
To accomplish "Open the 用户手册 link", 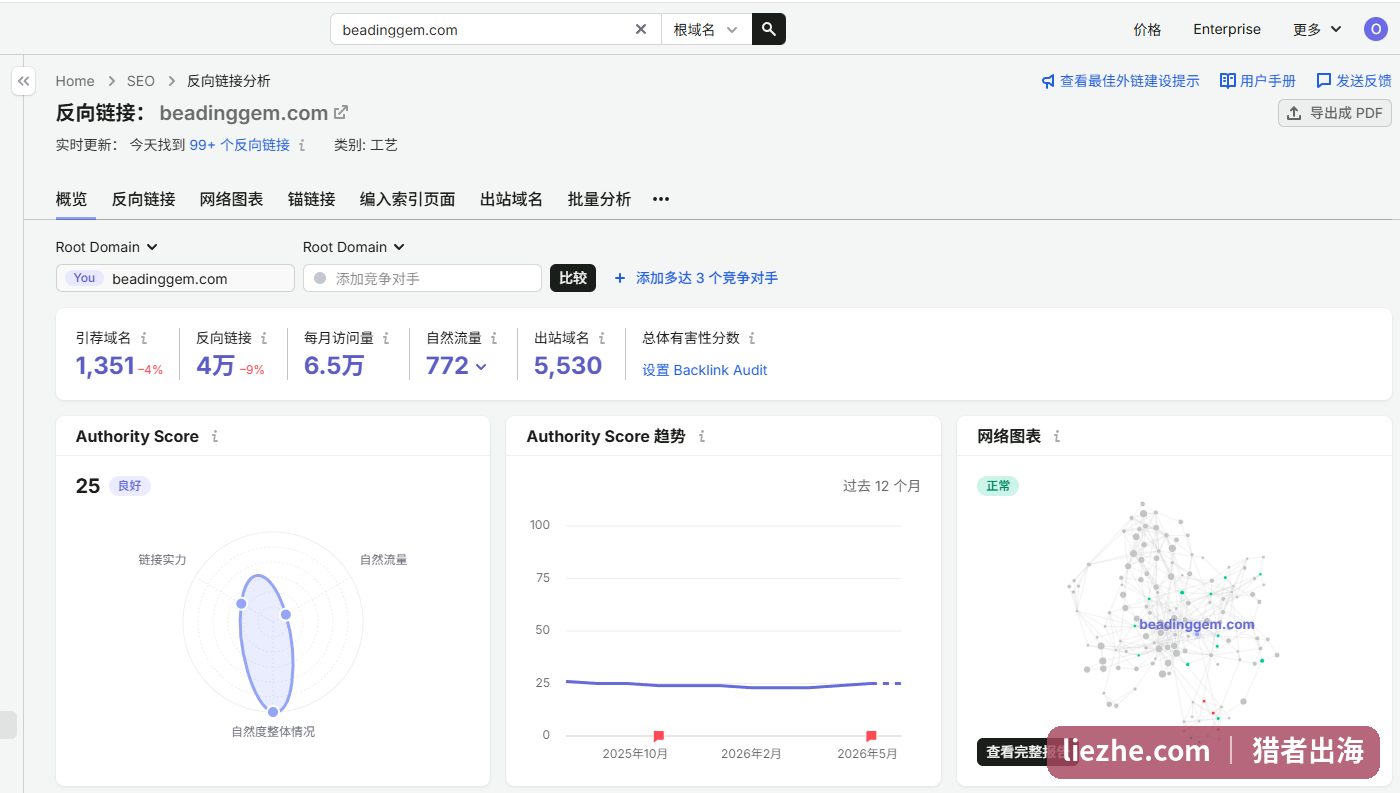I will click(1258, 81).
